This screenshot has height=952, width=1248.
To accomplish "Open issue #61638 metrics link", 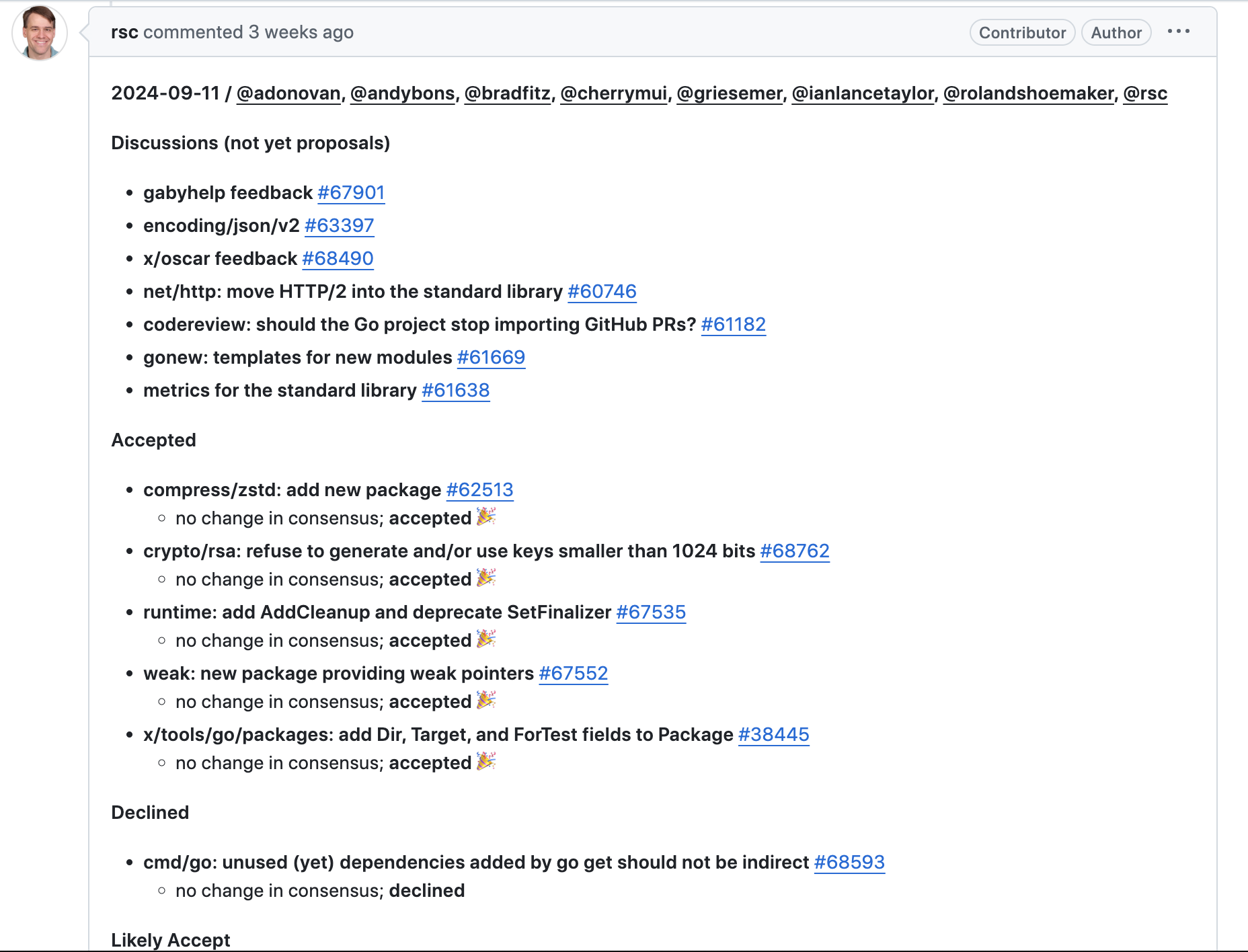I will [455, 391].
